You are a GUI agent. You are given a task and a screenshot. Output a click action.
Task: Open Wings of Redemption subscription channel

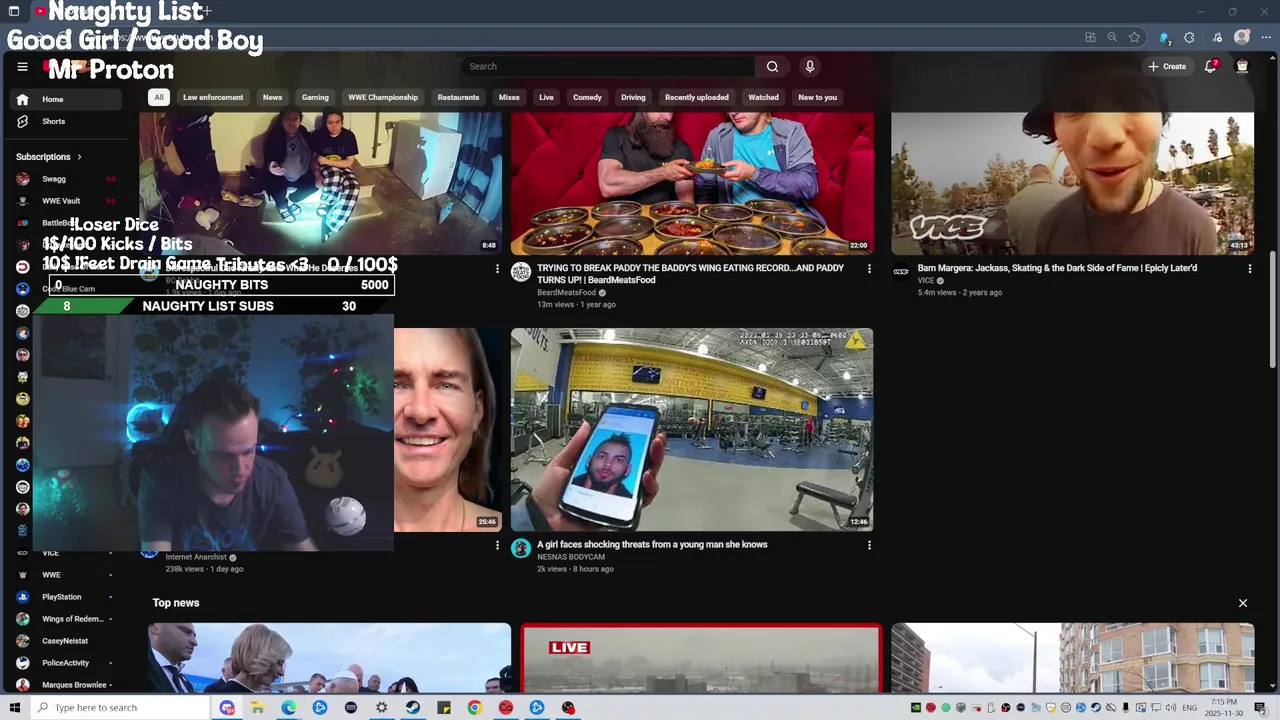point(66,619)
